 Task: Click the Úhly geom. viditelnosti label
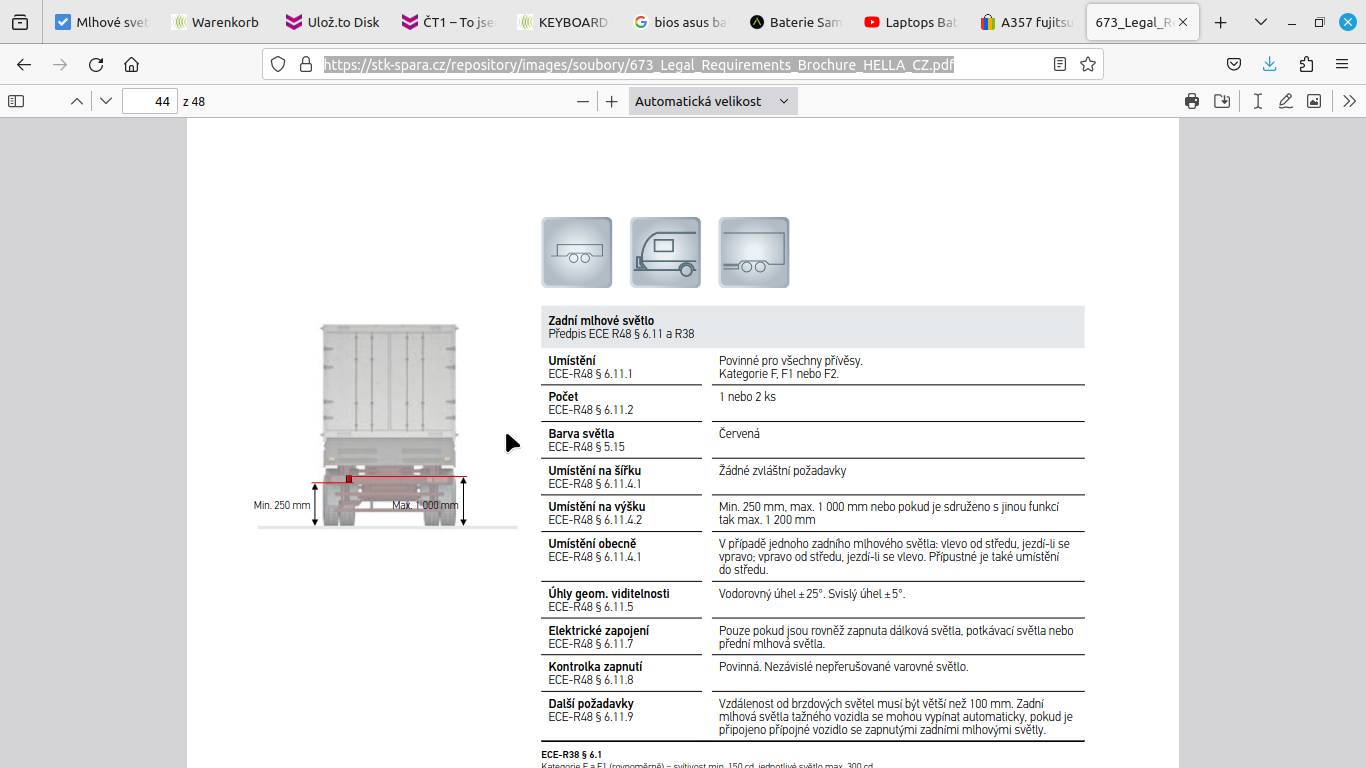tap(609, 594)
